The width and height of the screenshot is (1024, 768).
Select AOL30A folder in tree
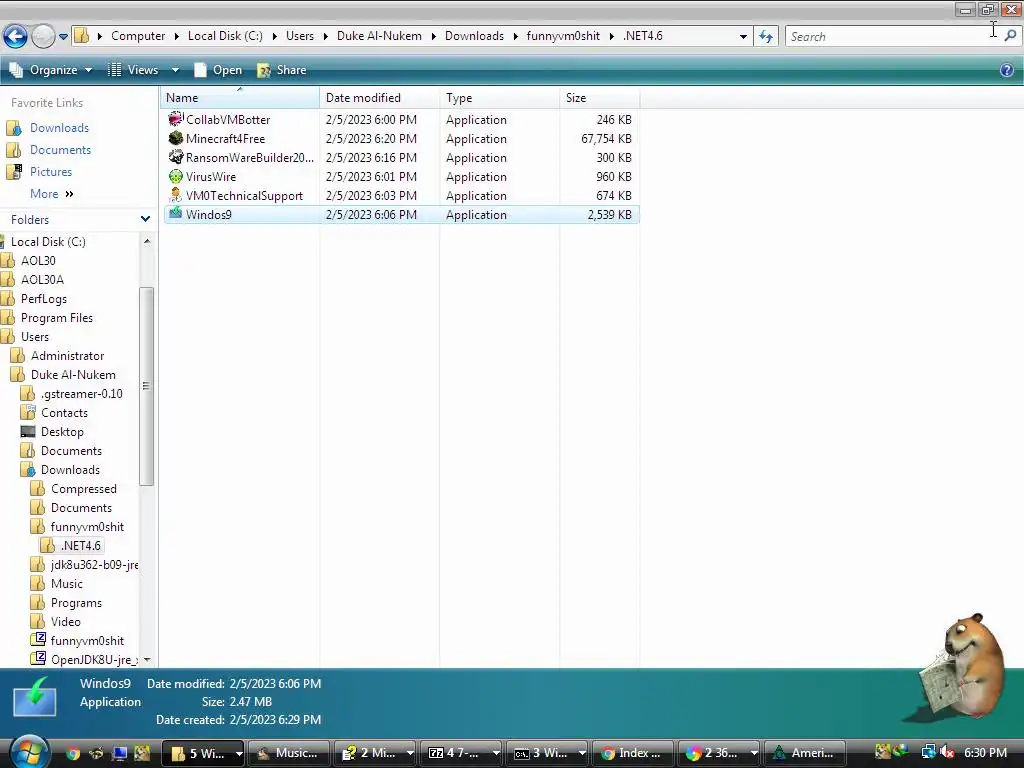42,280
